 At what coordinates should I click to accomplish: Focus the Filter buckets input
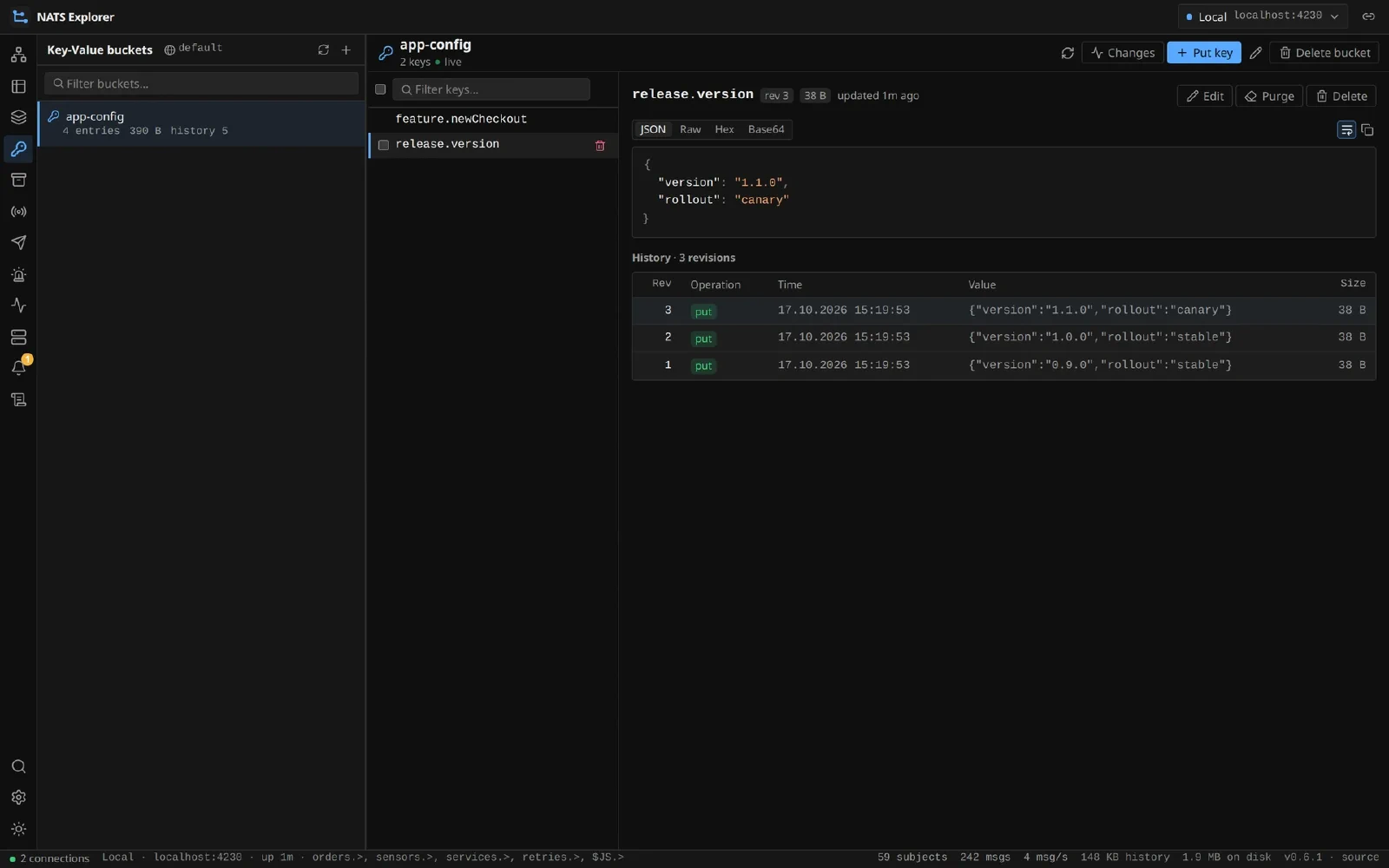(201, 83)
